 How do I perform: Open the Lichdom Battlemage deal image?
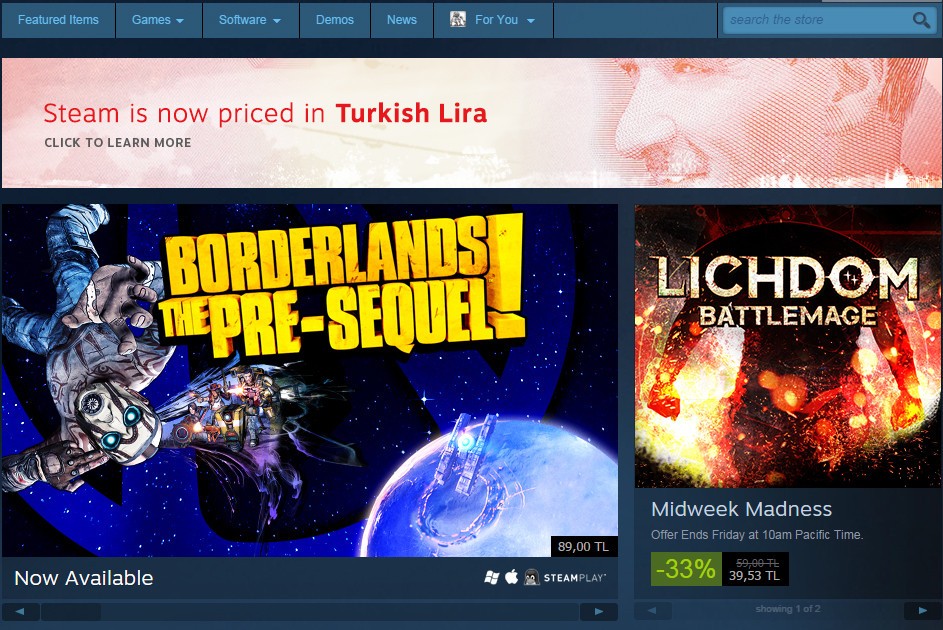(788, 346)
